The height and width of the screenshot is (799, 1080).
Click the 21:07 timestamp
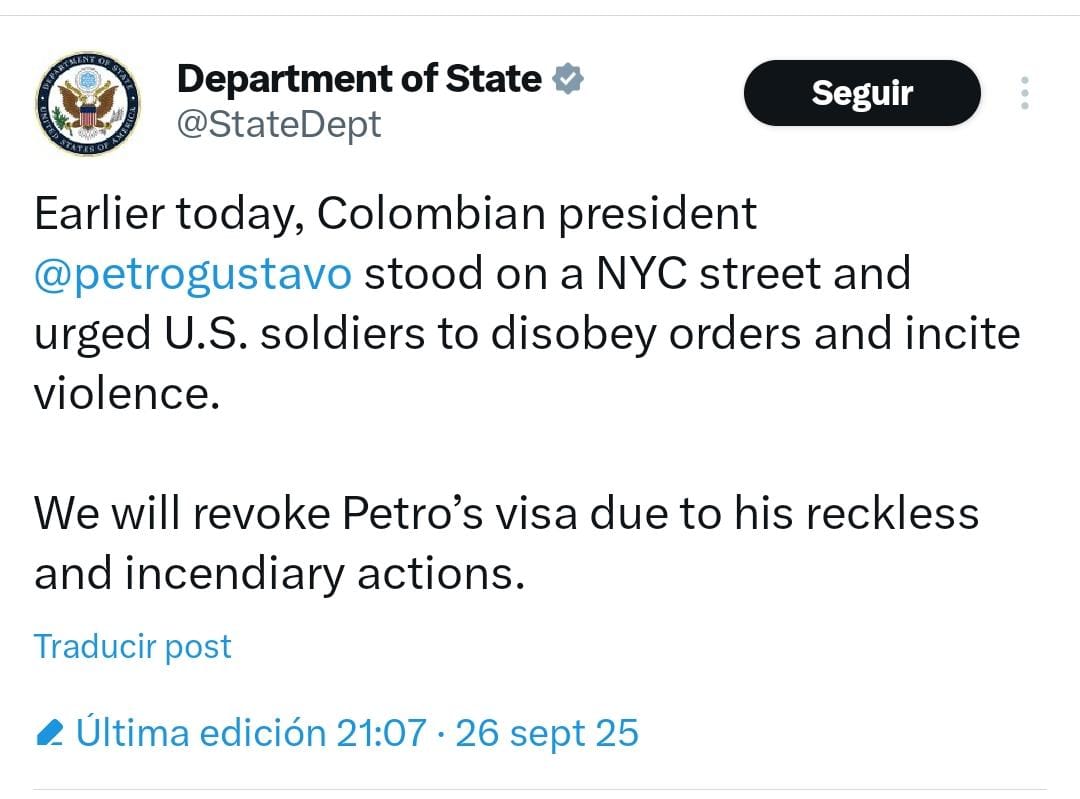381,733
